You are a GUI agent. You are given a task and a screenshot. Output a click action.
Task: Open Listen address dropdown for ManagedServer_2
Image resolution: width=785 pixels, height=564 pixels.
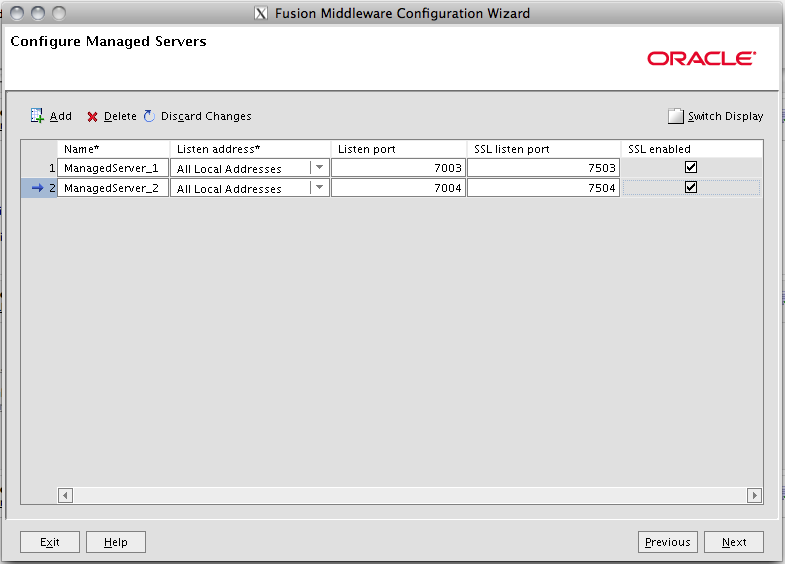tap(319, 188)
